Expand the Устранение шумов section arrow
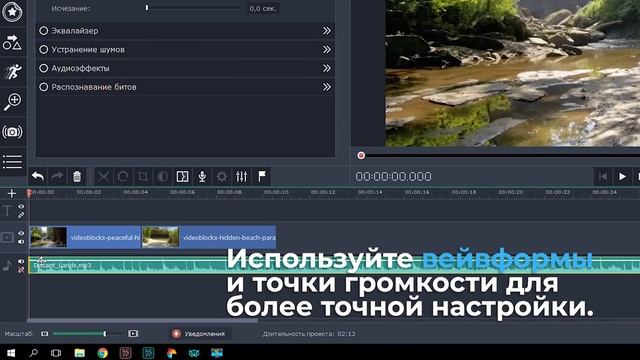The height and width of the screenshot is (360, 640). [x=327, y=49]
